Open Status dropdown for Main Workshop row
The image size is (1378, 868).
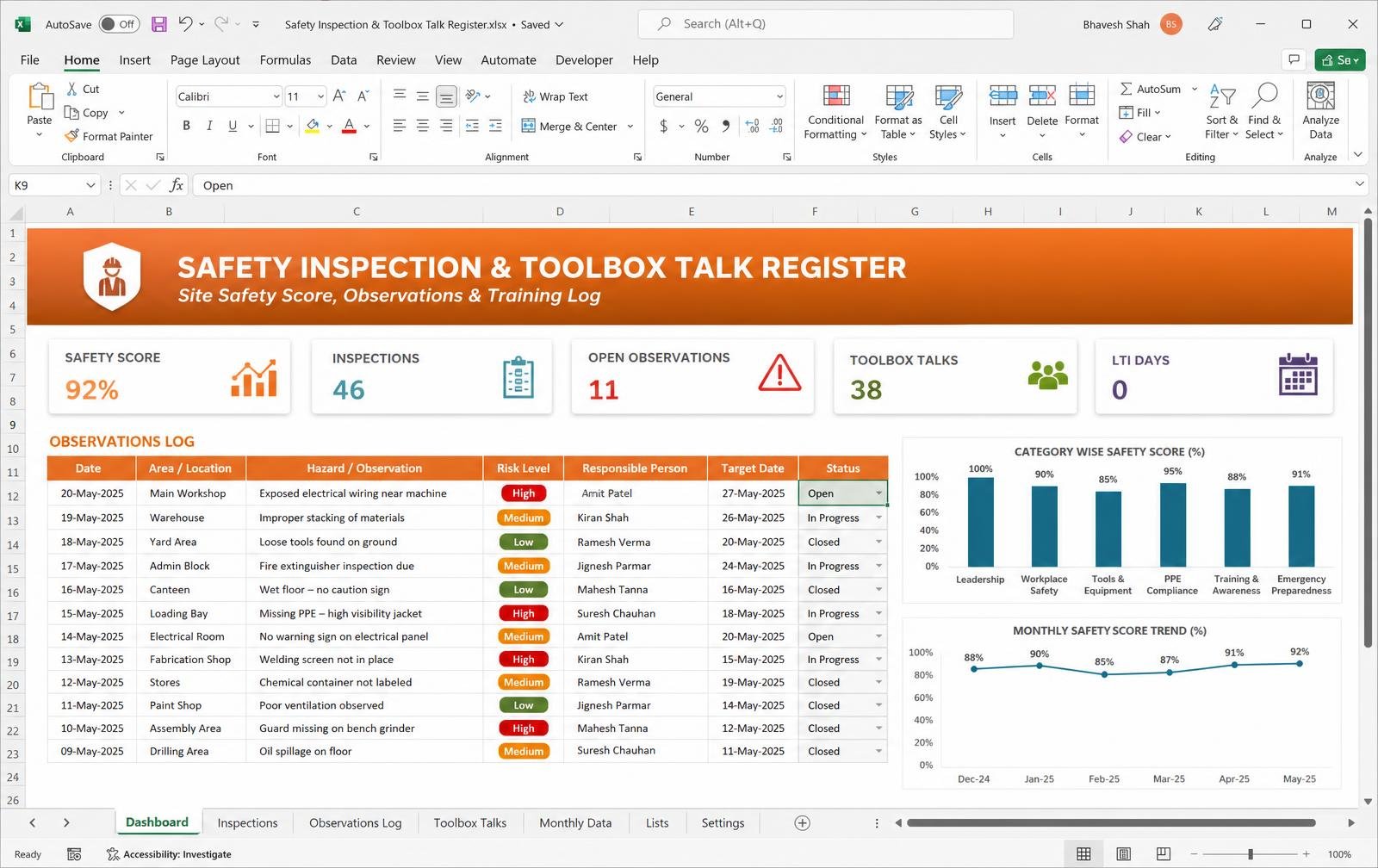[x=878, y=493]
